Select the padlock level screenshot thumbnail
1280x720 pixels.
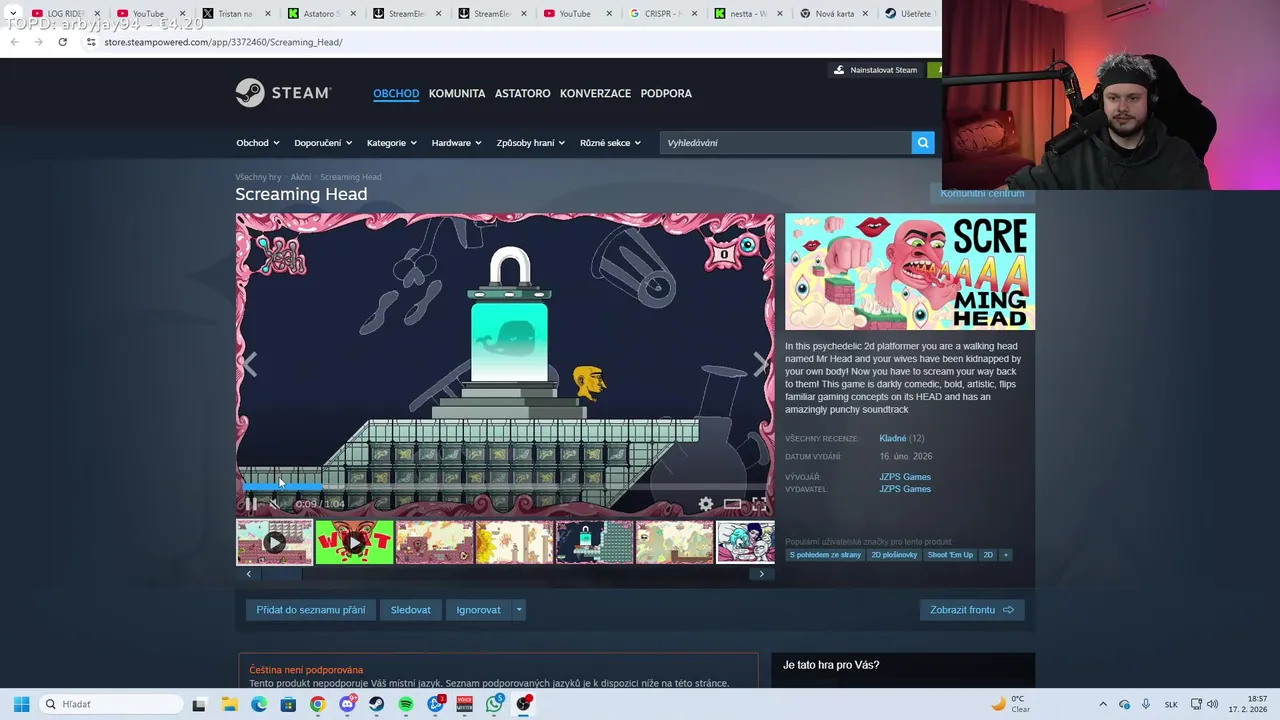point(594,542)
